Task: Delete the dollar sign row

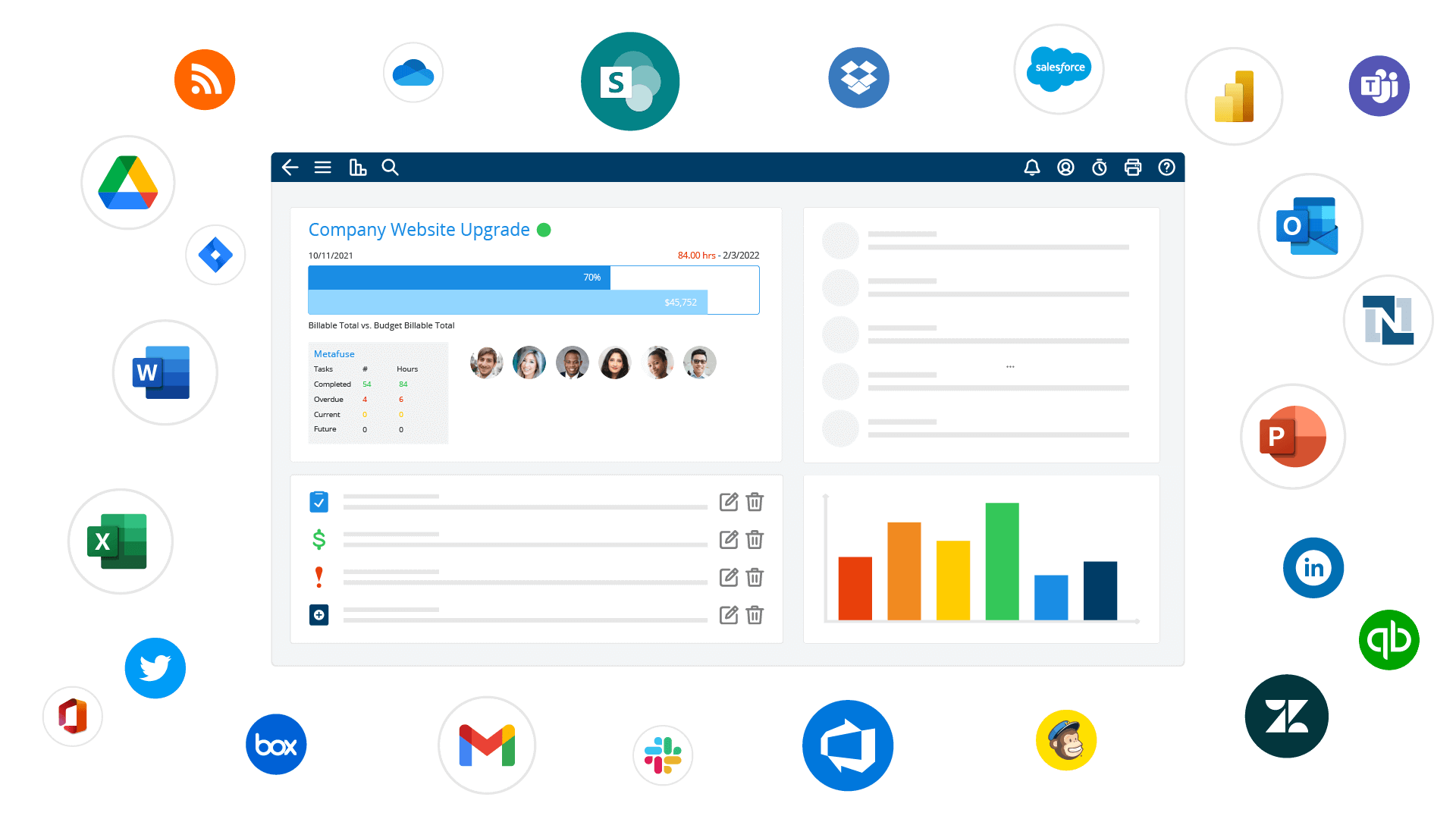Action: coord(755,540)
